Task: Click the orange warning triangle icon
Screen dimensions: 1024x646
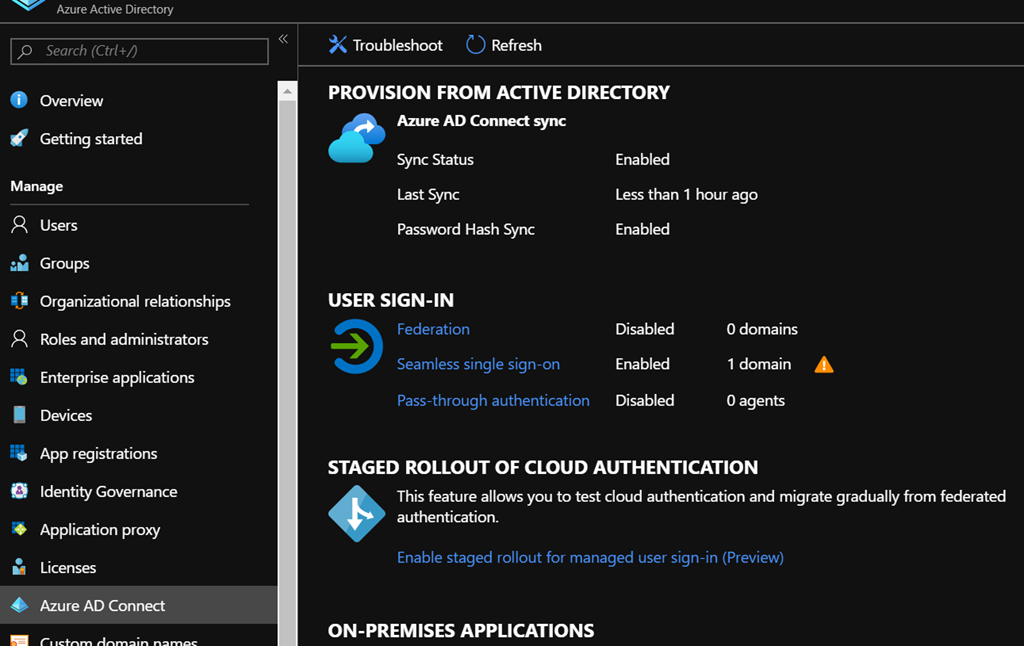Action: click(824, 365)
